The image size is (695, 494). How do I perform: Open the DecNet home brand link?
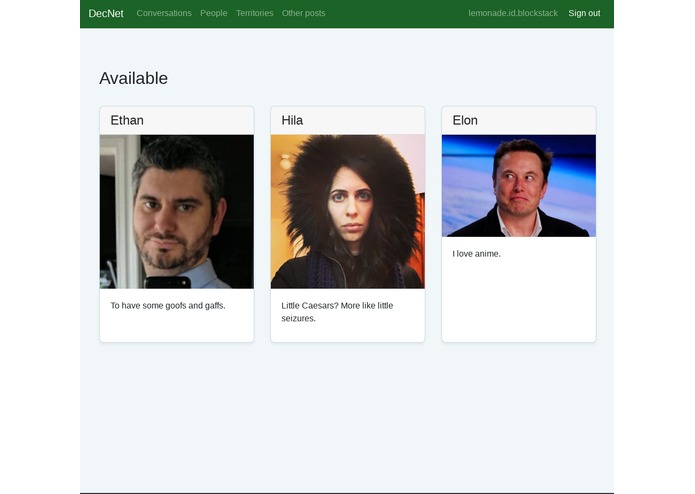click(x=106, y=13)
